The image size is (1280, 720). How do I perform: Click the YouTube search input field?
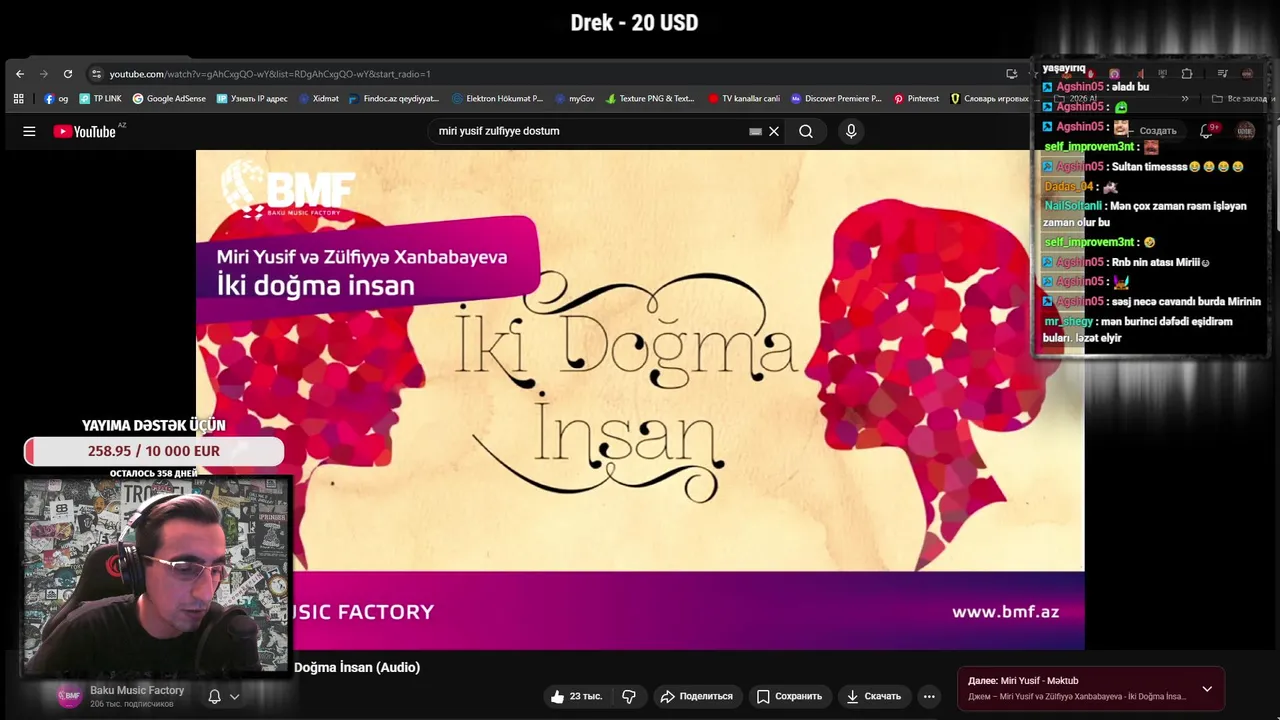590,131
